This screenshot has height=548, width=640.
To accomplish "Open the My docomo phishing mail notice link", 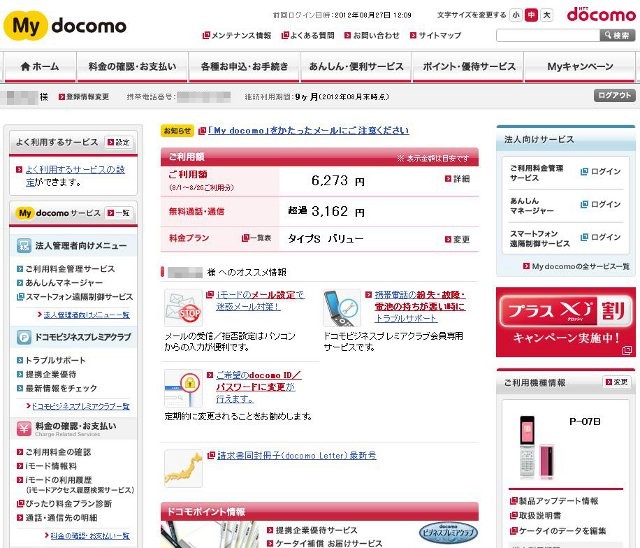I will pos(303,131).
